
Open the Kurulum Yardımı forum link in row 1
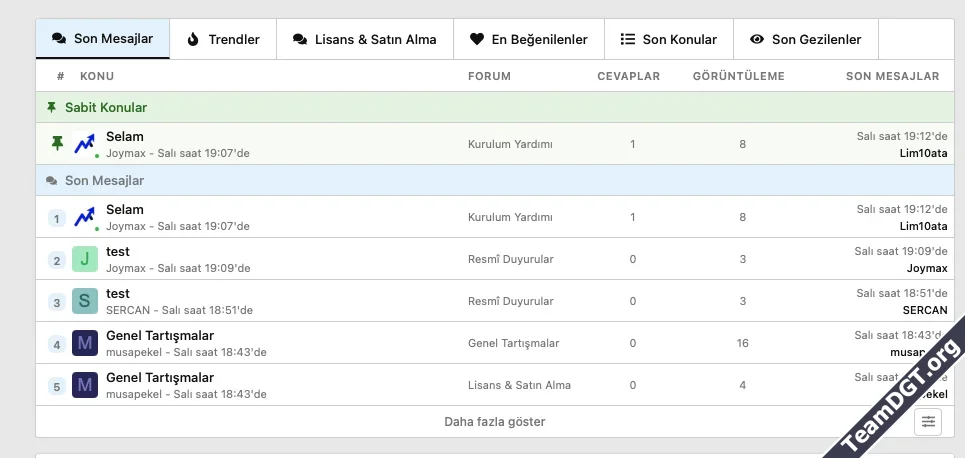click(510, 217)
